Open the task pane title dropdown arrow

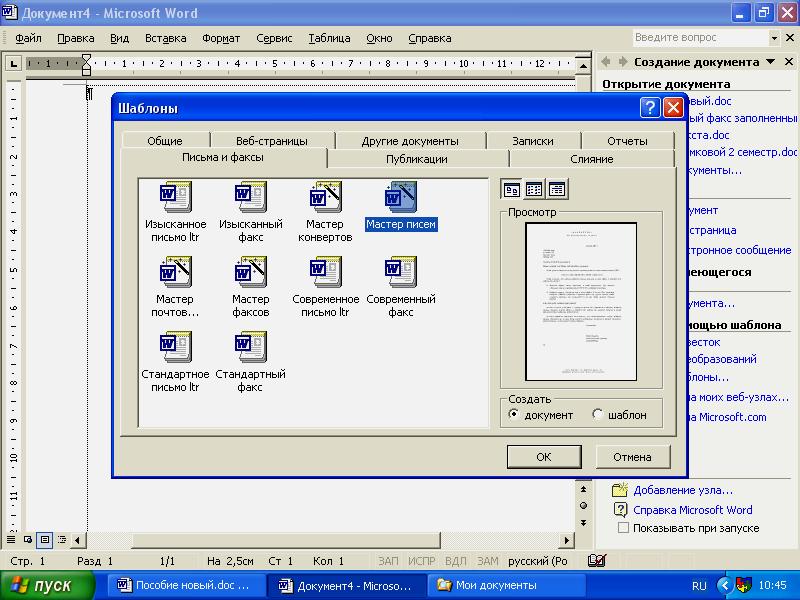coord(771,62)
